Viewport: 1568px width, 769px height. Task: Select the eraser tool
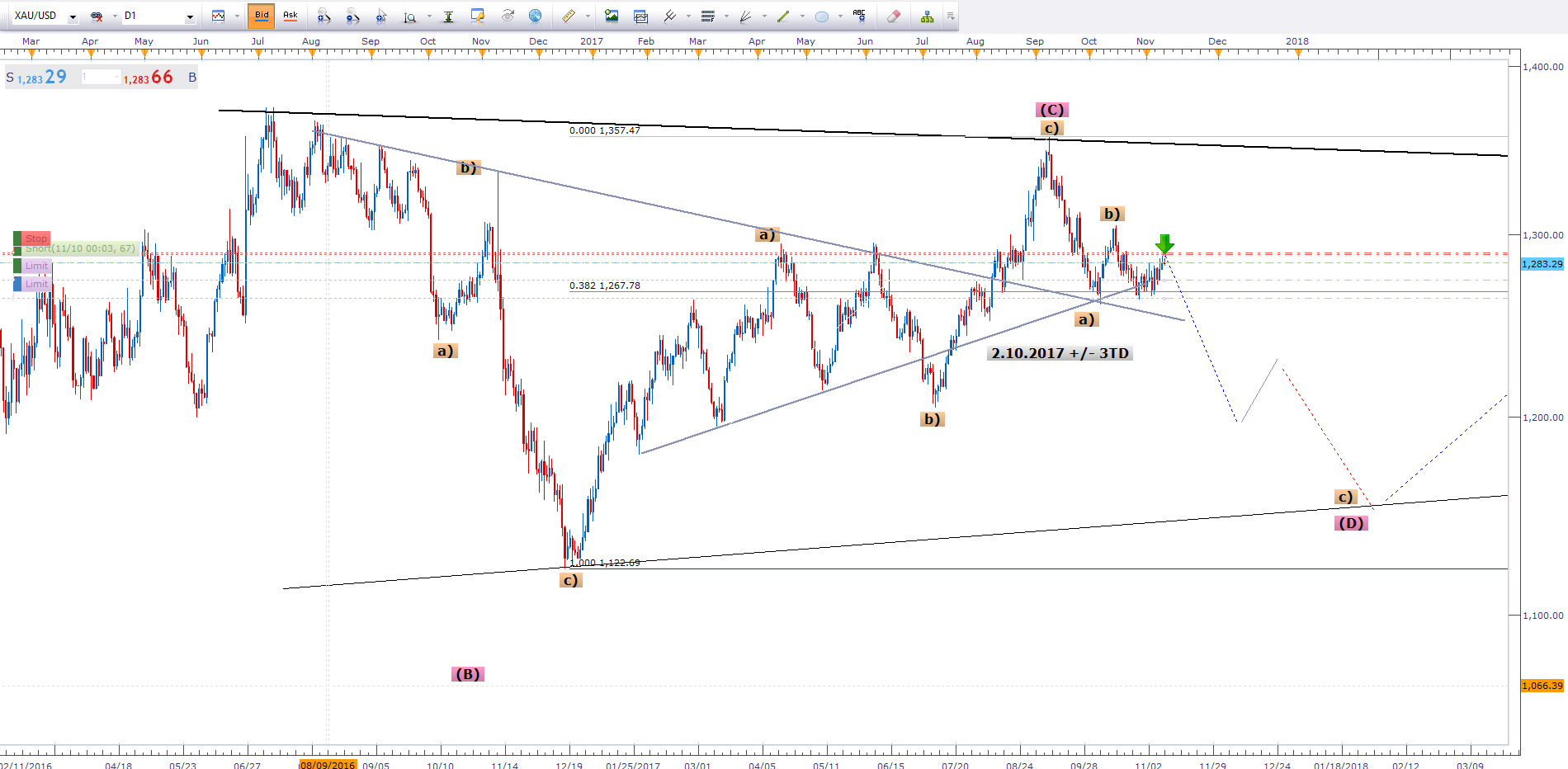click(x=893, y=16)
